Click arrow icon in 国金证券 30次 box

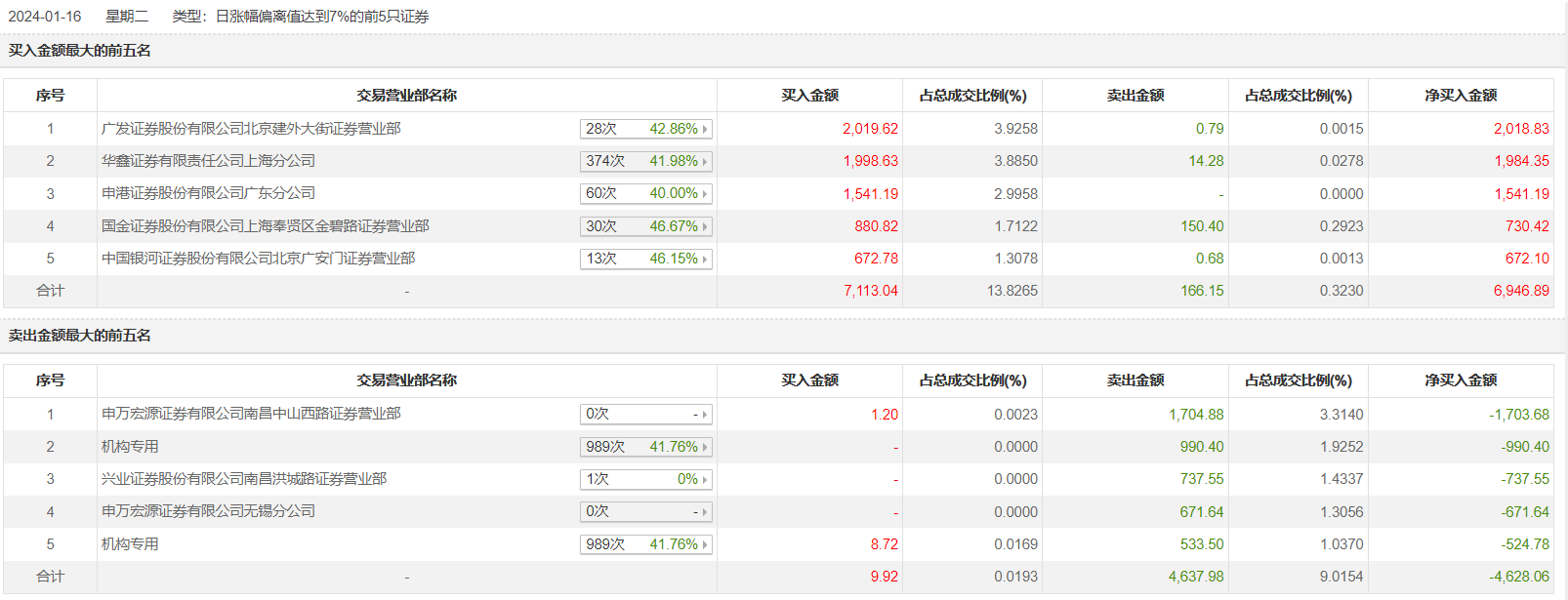(x=705, y=226)
